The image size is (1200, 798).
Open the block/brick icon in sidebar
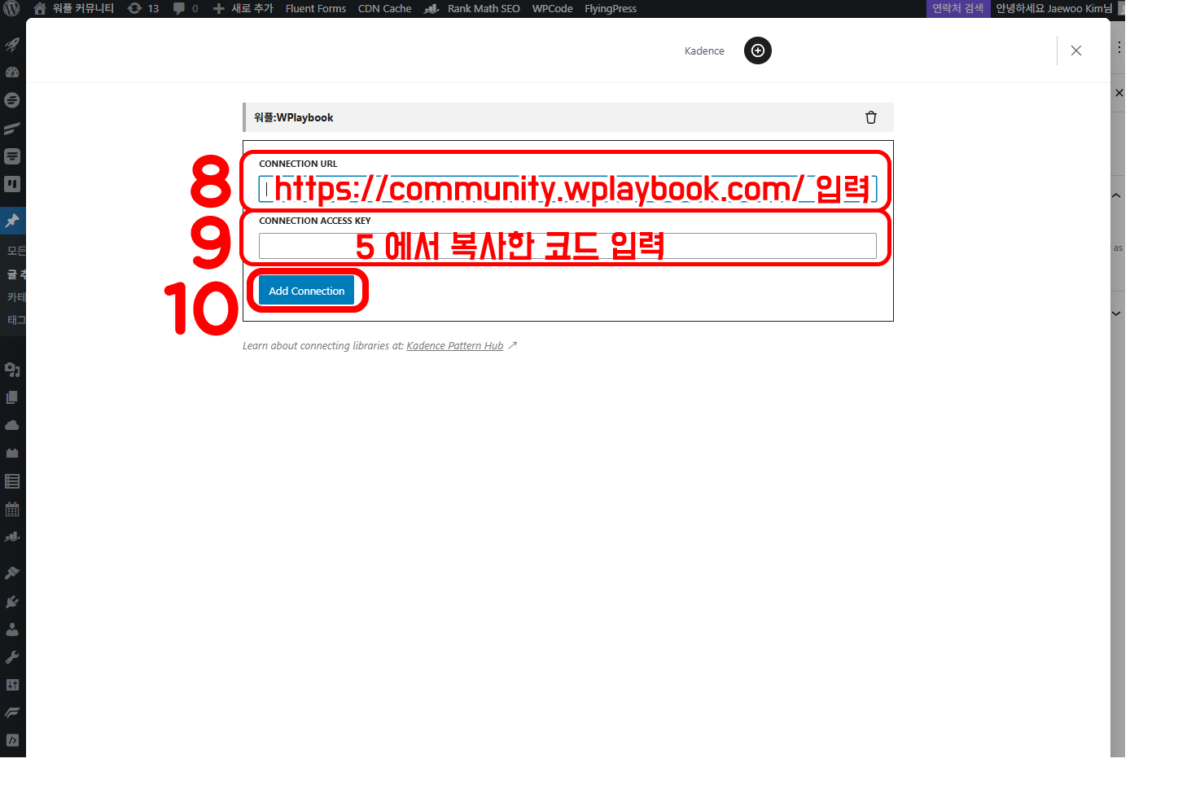pos(12,453)
